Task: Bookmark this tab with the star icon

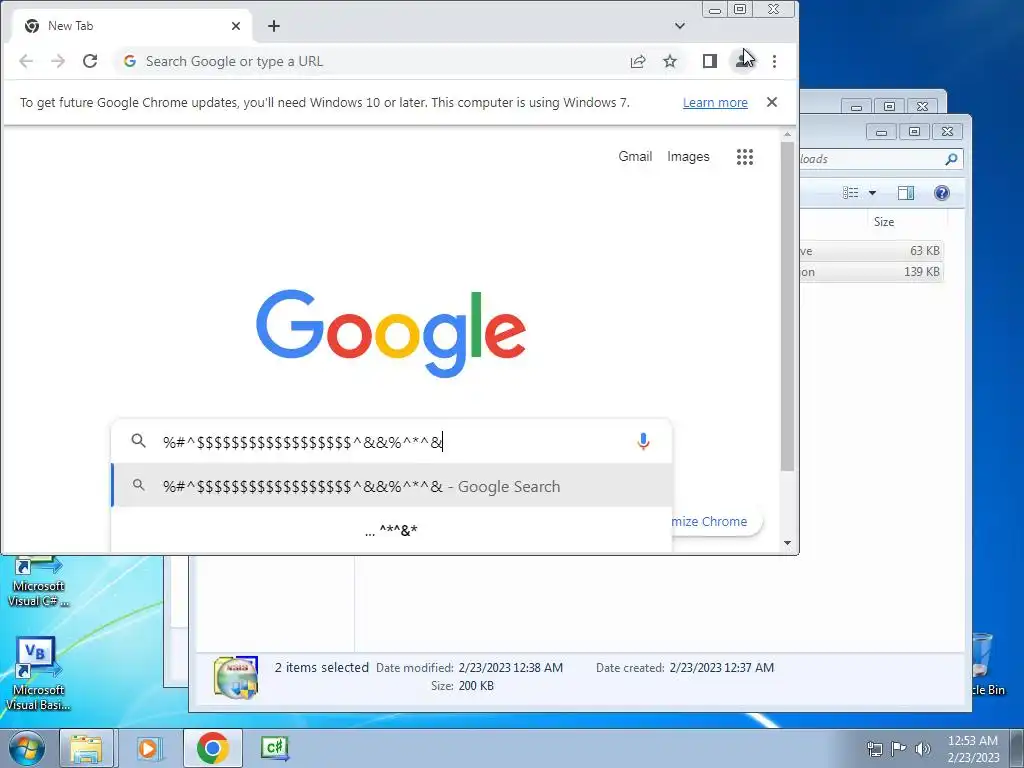Action: point(670,61)
